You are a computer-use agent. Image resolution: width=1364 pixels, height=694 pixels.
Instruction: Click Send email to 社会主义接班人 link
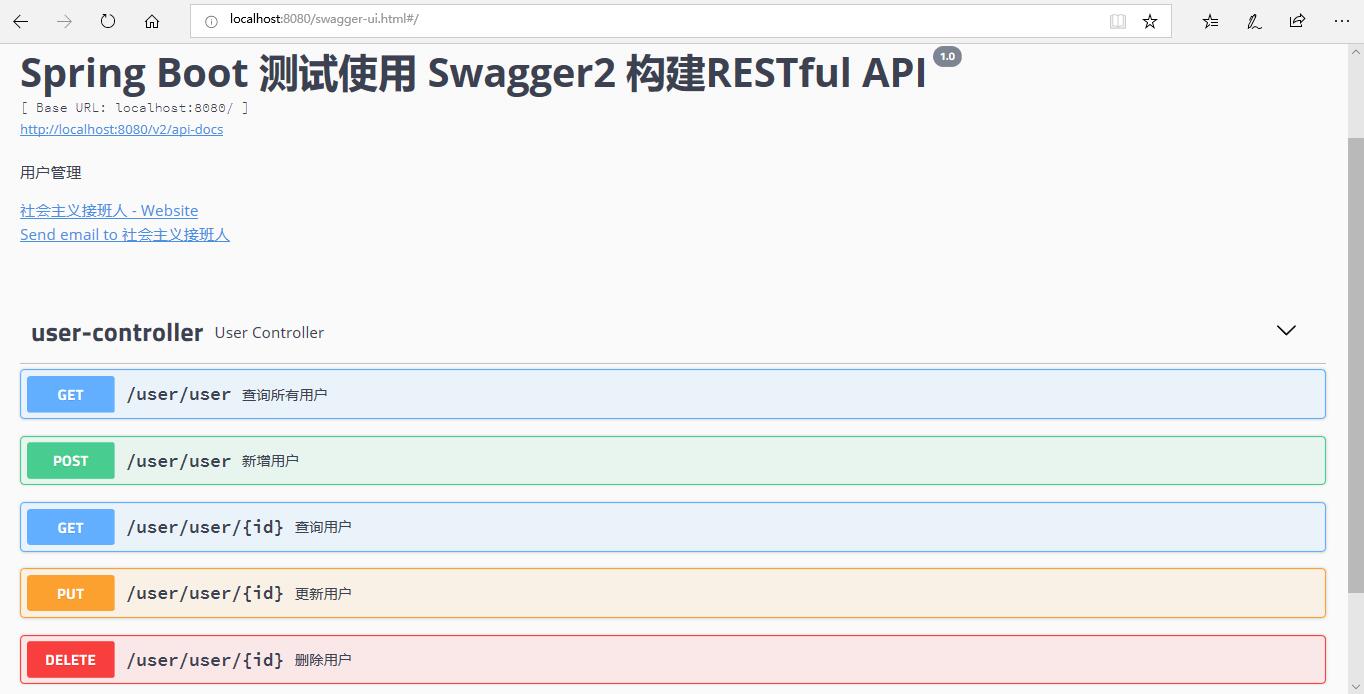click(125, 235)
